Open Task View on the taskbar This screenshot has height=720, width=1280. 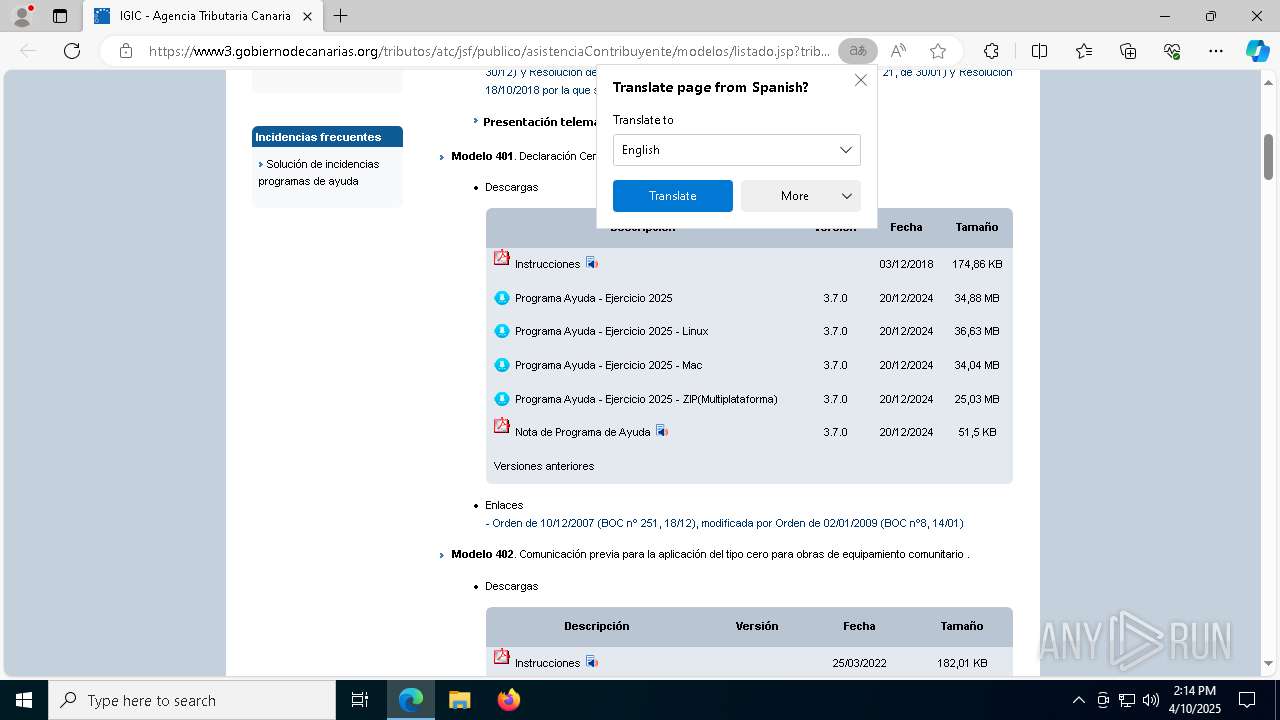click(360, 700)
